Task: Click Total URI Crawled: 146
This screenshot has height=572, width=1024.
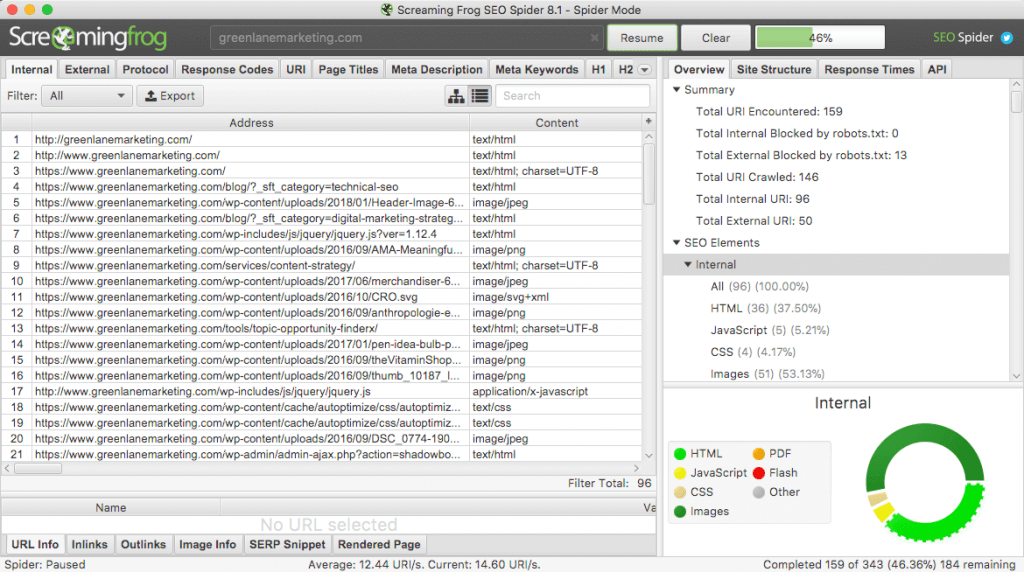Action: click(757, 177)
